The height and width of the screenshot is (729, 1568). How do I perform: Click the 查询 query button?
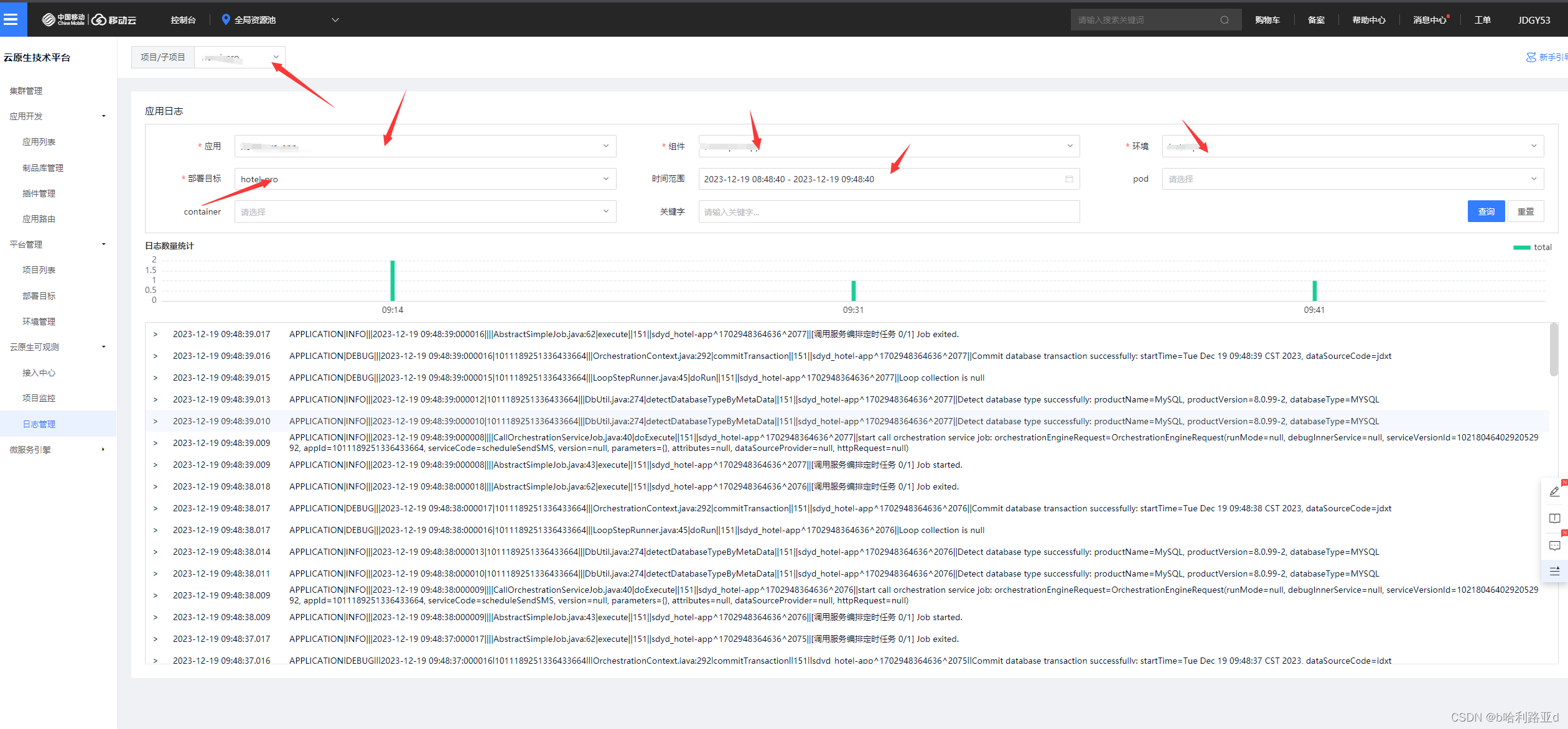(x=1485, y=211)
